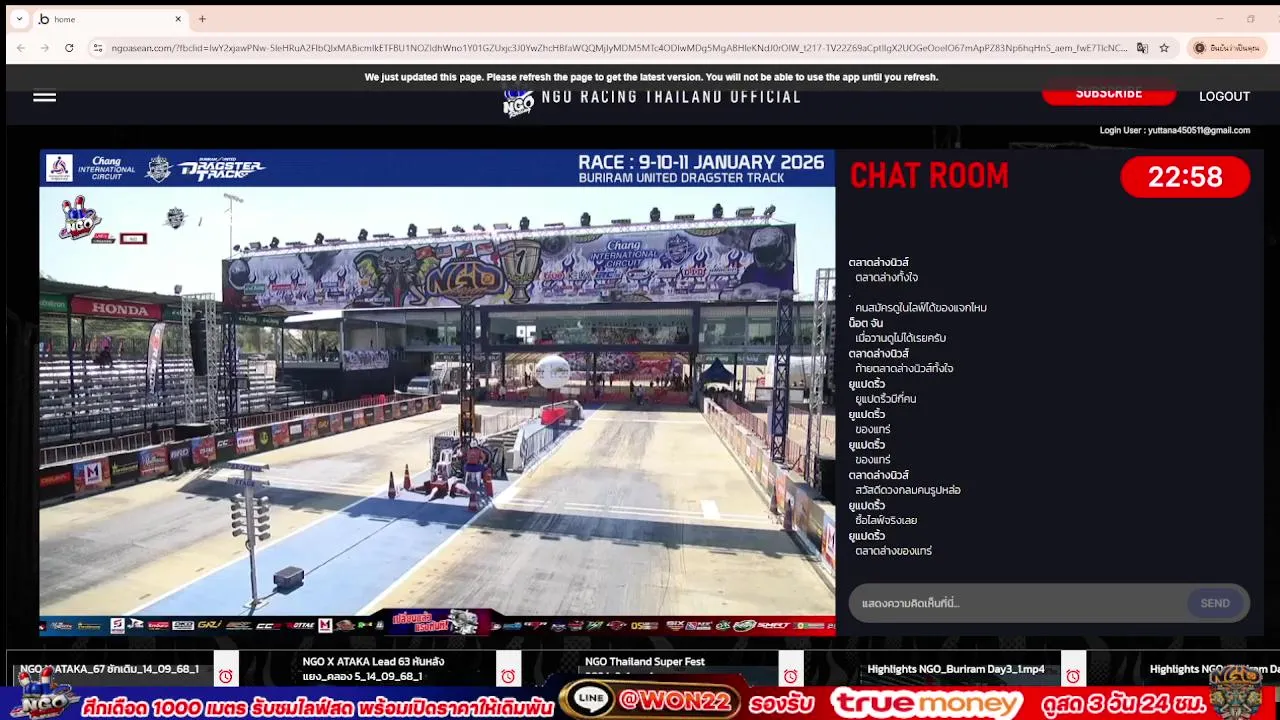Click chat message 'ยูเเปตริ้วมีกี่คน'
Image resolution: width=1280 pixels, height=720 pixels.
pyautogui.click(x=885, y=399)
